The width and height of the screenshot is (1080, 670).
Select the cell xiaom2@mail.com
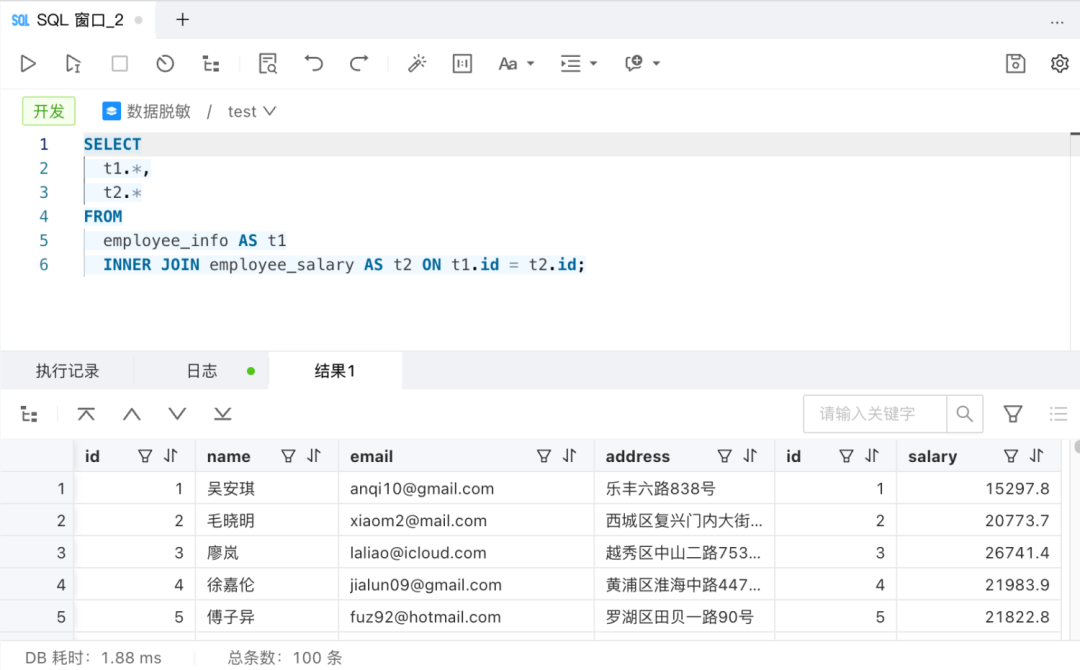[x=466, y=521]
